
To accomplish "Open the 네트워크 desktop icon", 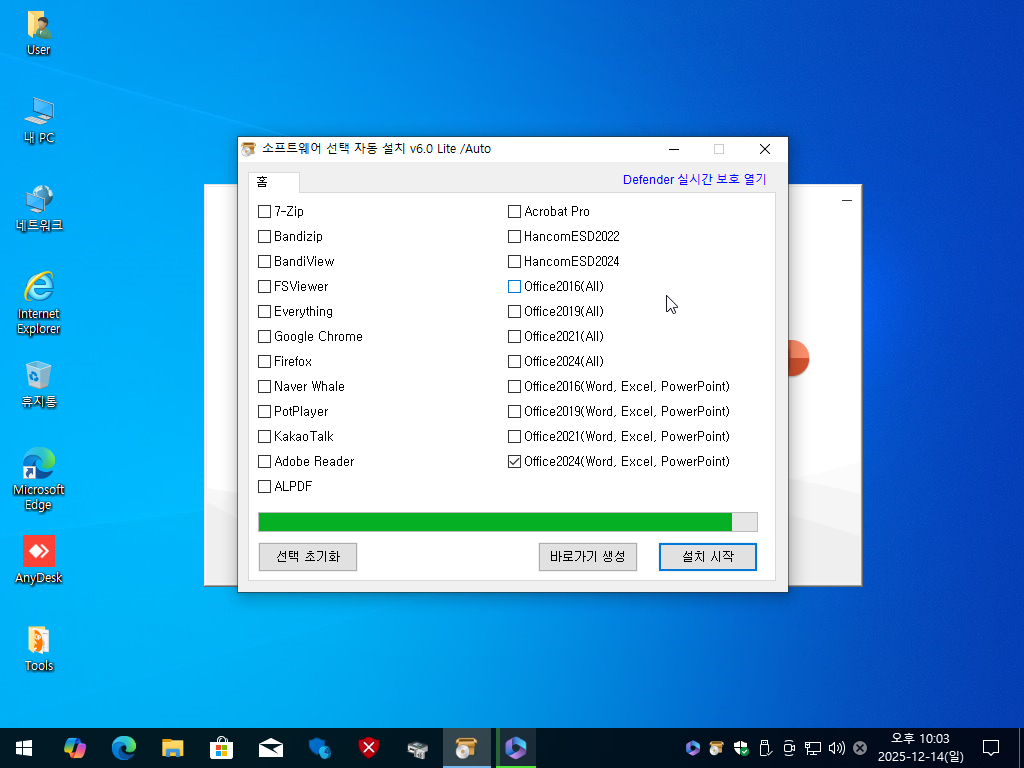I will click(39, 208).
